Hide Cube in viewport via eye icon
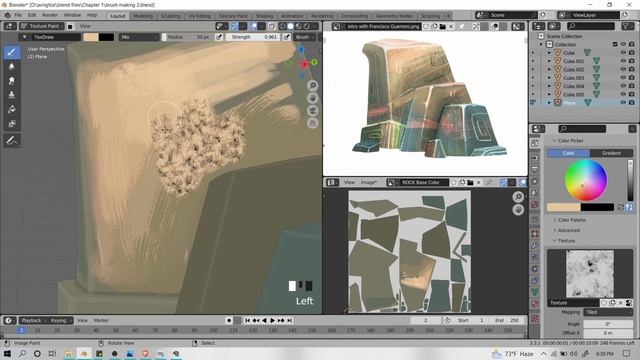 pos(623,53)
